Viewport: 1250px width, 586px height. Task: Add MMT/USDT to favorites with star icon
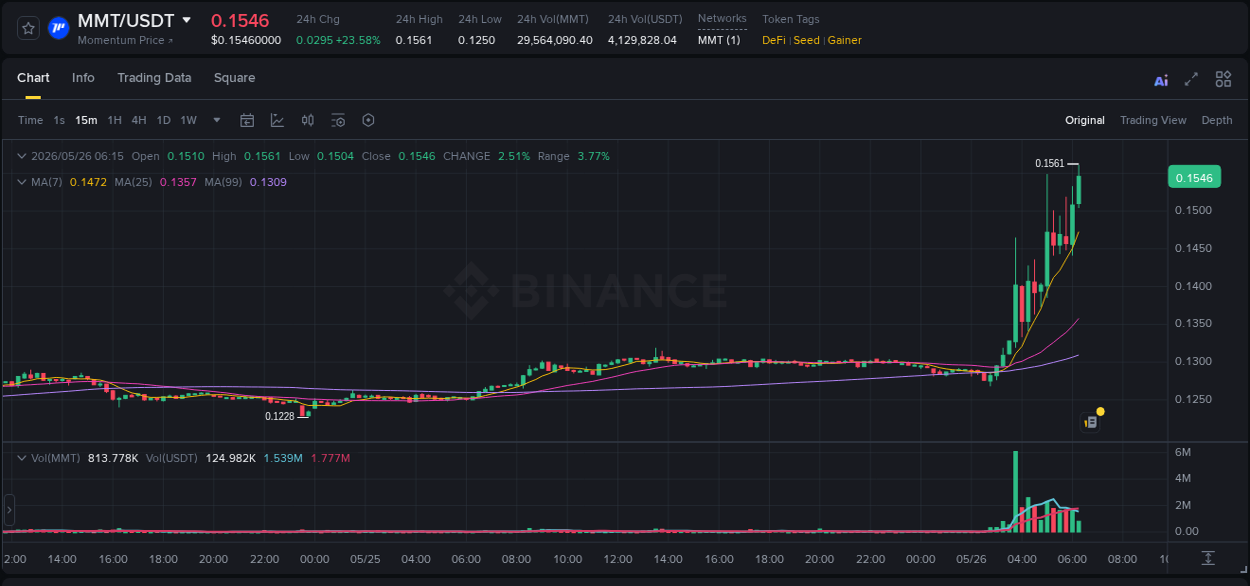(29, 28)
